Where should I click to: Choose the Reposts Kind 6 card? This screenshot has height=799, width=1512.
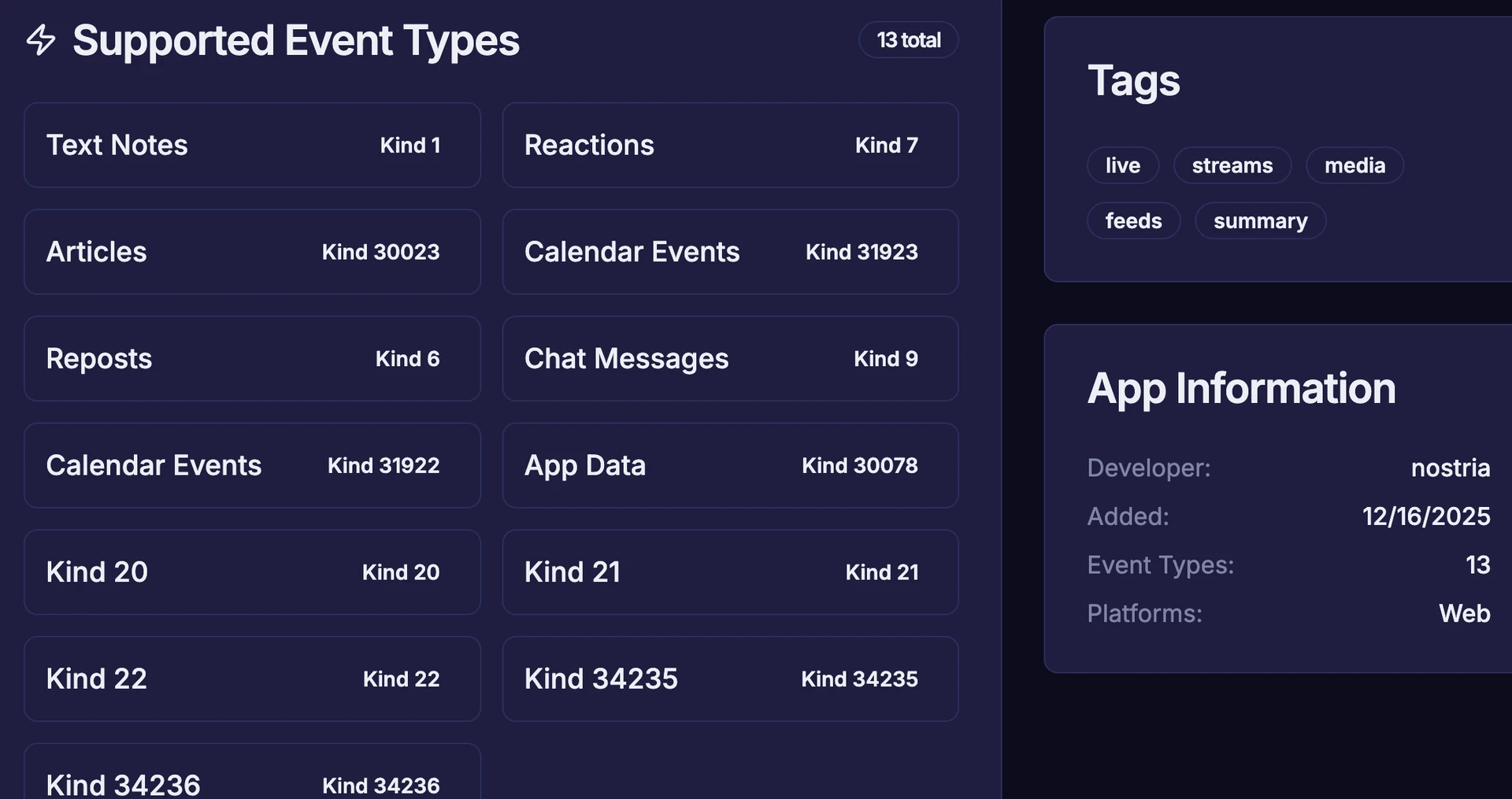[252, 359]
